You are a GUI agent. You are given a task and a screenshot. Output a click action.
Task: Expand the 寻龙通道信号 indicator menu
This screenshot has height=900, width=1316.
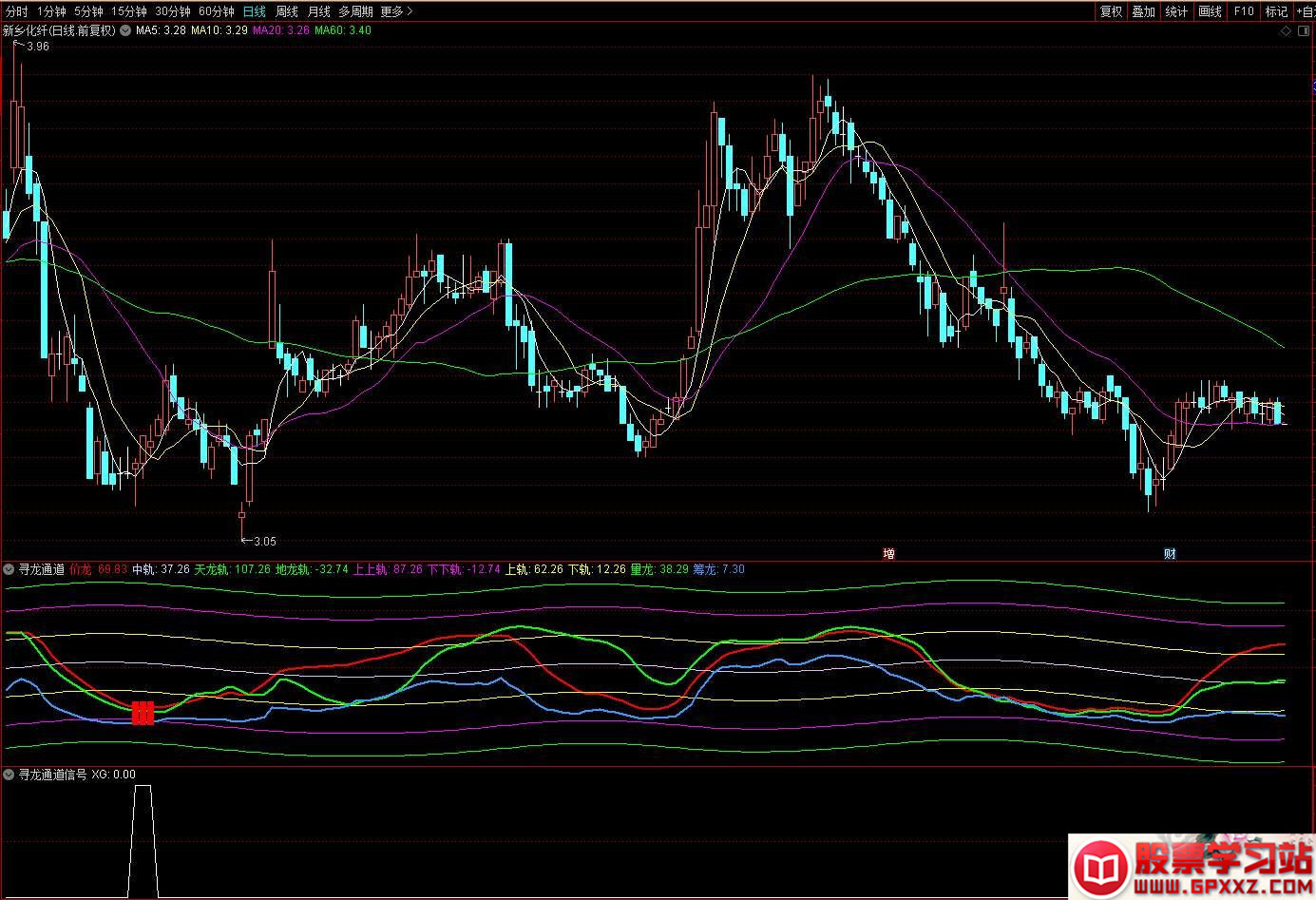point(10,775)
